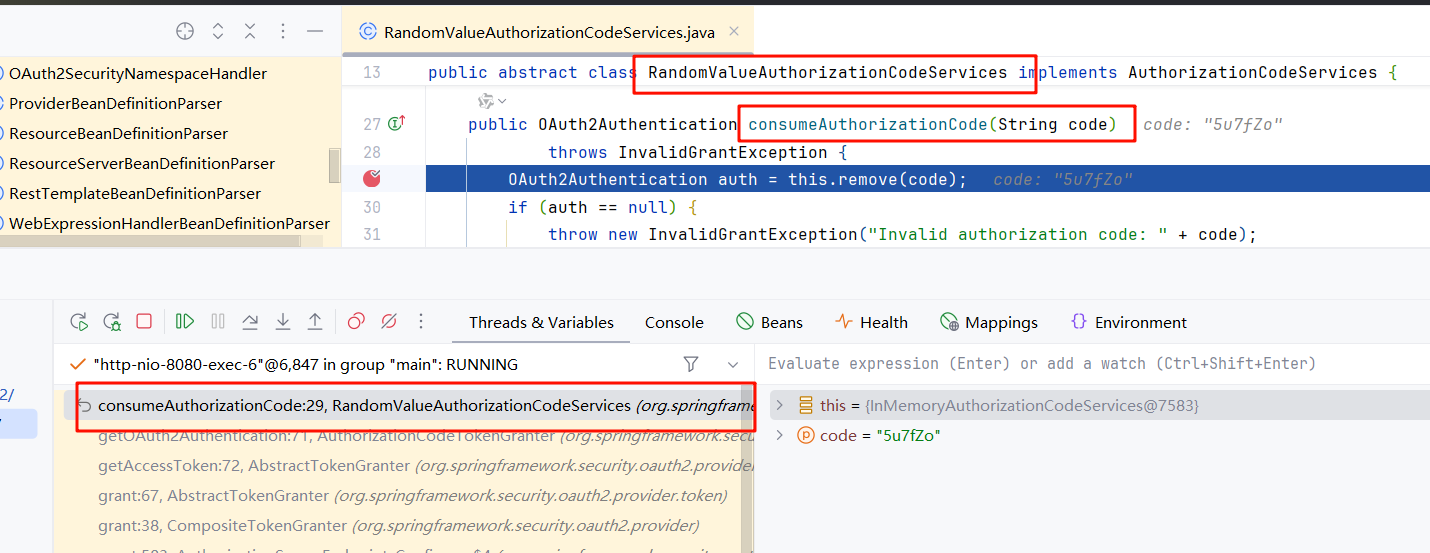Click InvalidGrantException in throws clause
The height and width of the screenshot is (553, 1430).
723,152
